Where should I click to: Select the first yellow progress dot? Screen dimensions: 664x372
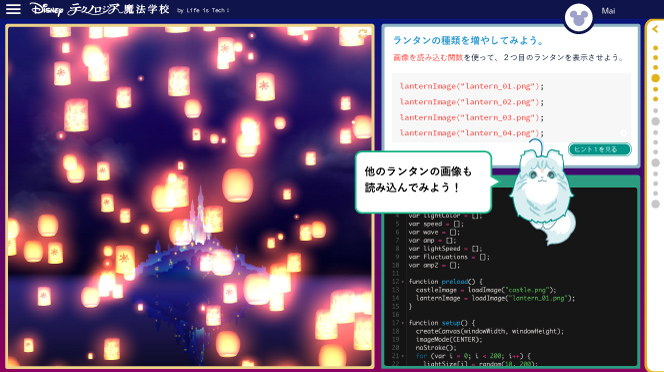(656, 48)
